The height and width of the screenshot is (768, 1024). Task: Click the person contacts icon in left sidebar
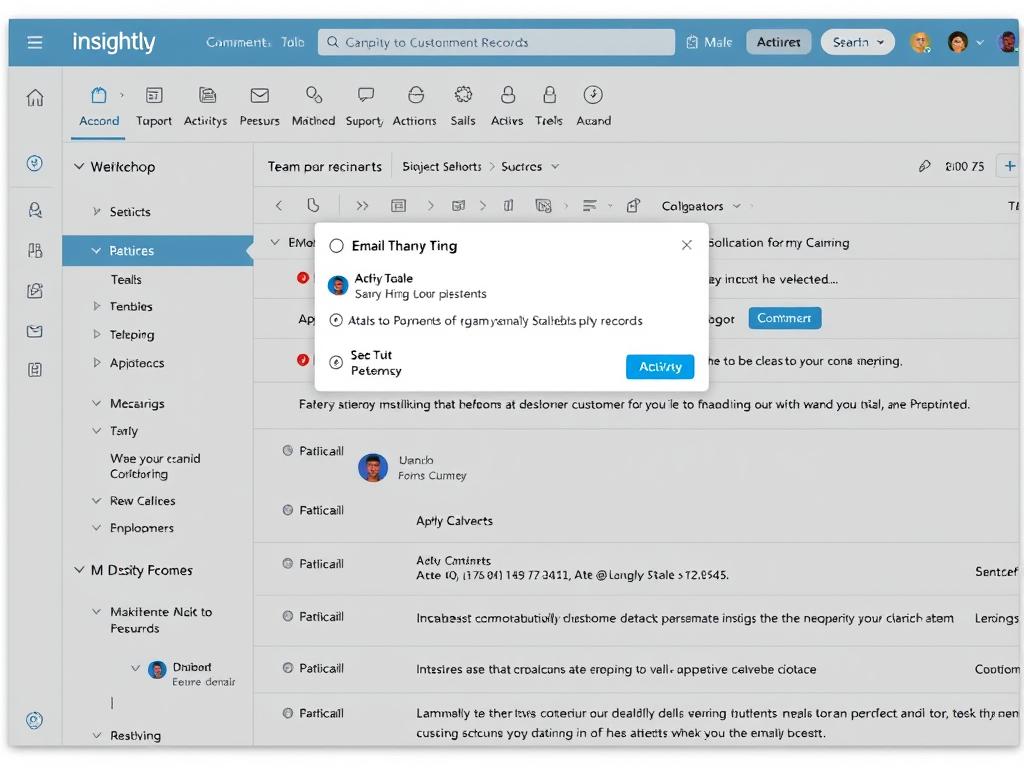35,210
